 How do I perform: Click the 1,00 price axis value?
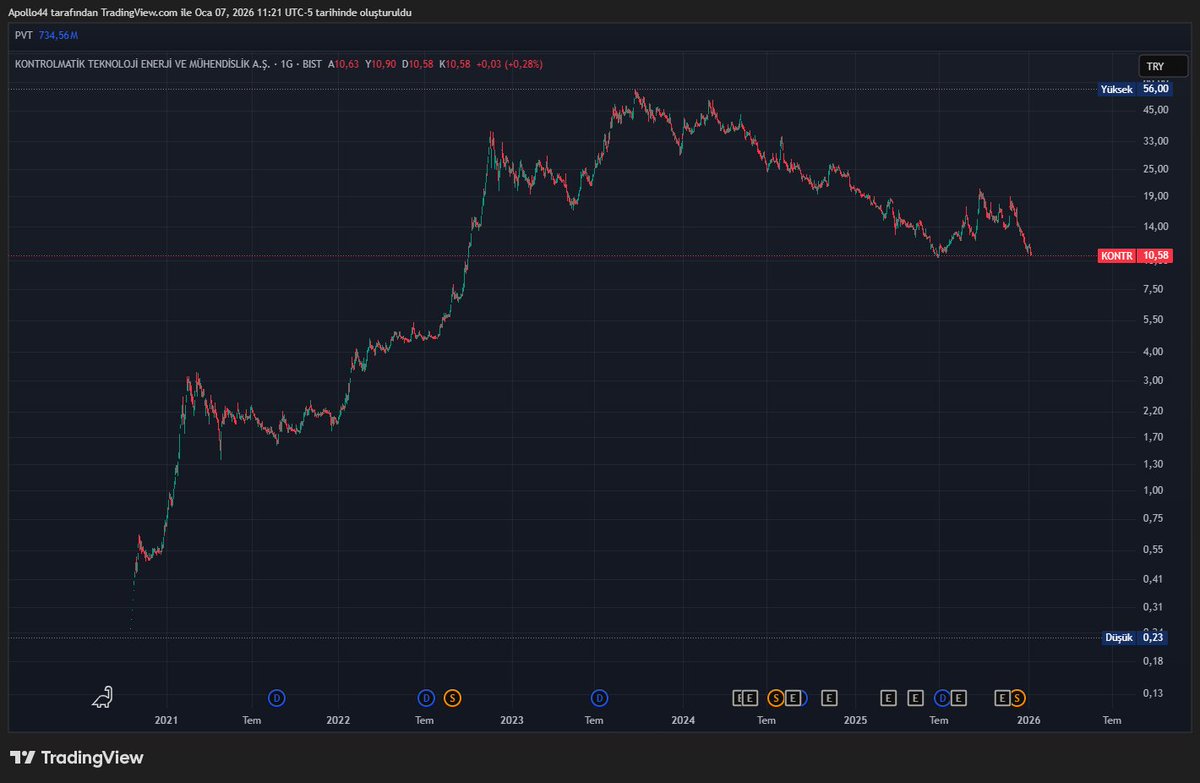coord(1155,490)
